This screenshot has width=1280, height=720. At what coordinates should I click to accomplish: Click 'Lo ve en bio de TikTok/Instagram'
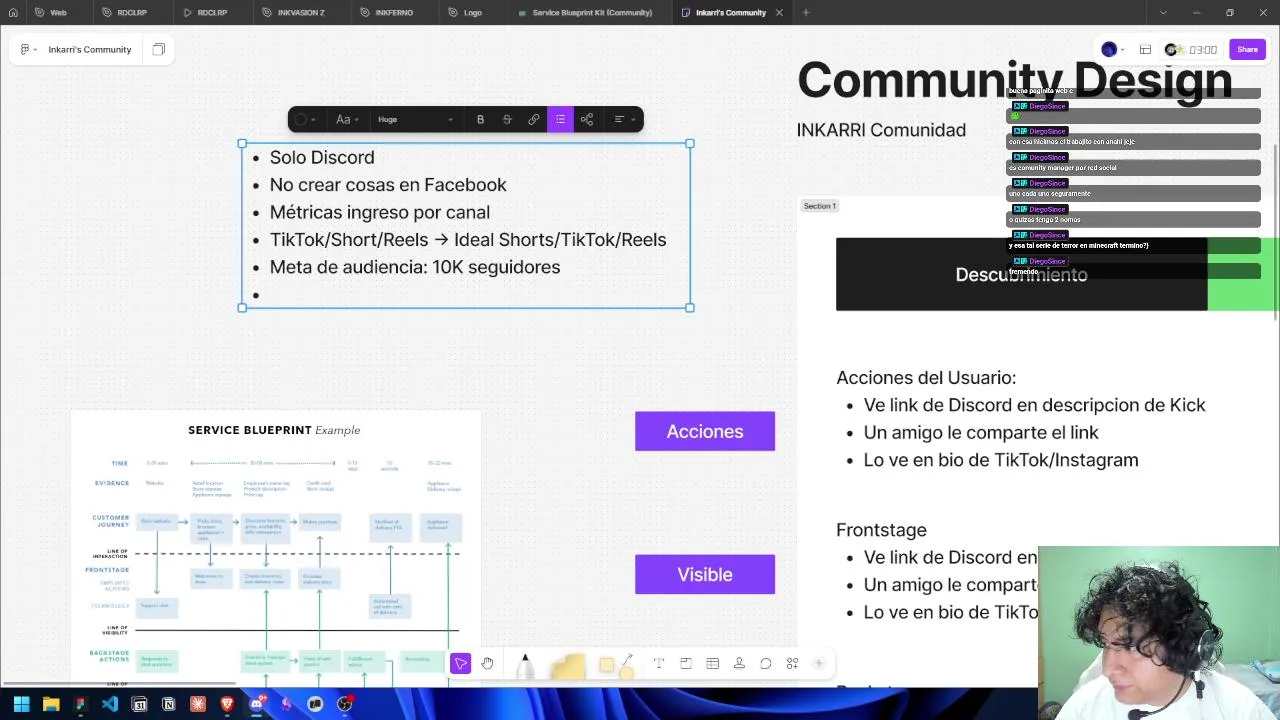tap(1001, 460)
